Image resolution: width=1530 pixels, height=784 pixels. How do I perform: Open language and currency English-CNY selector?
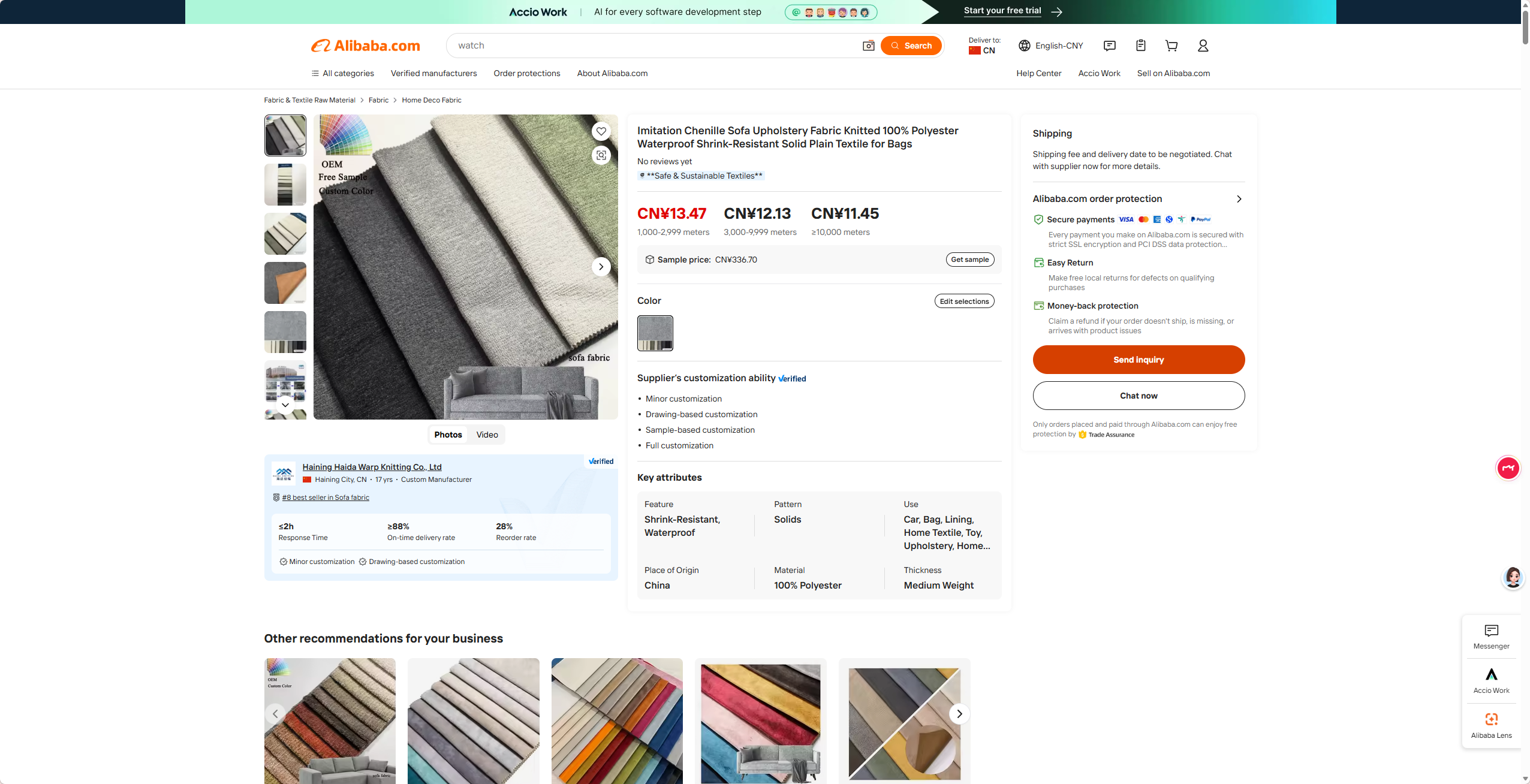tap(1051, 46)
